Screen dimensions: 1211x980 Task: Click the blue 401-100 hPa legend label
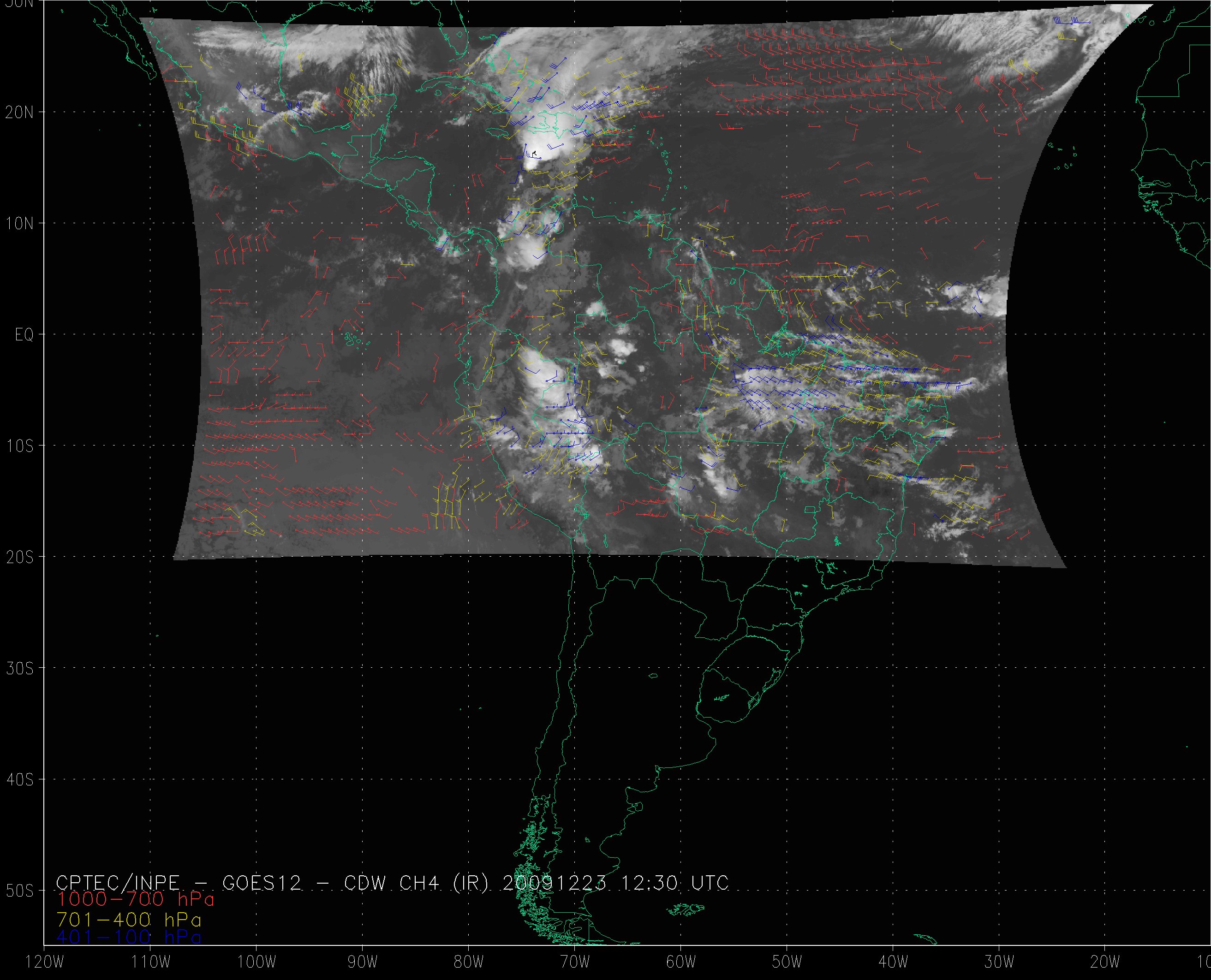coord(129,937)
